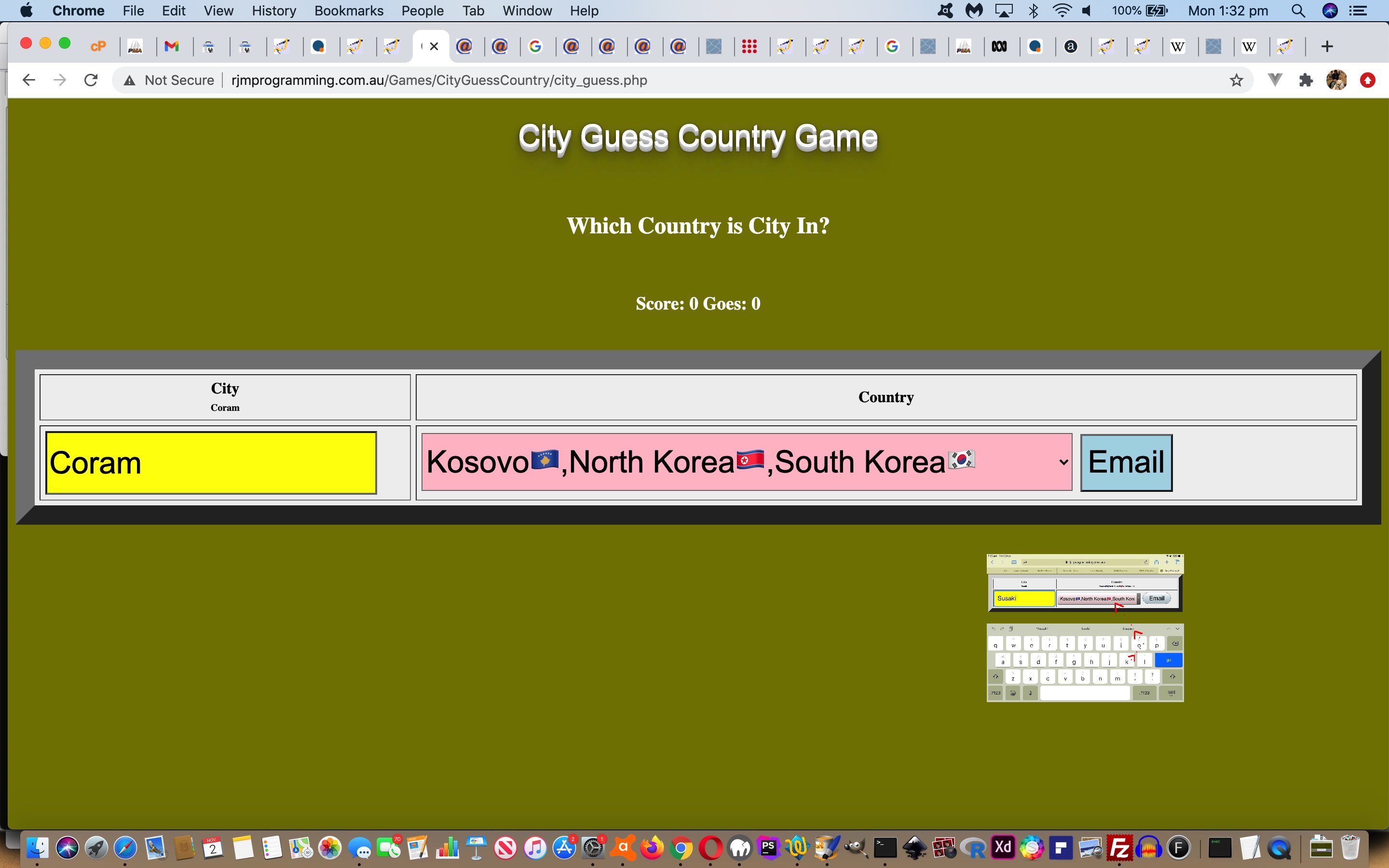Open the History menu
1389x868 pixels.
point(274,11)
